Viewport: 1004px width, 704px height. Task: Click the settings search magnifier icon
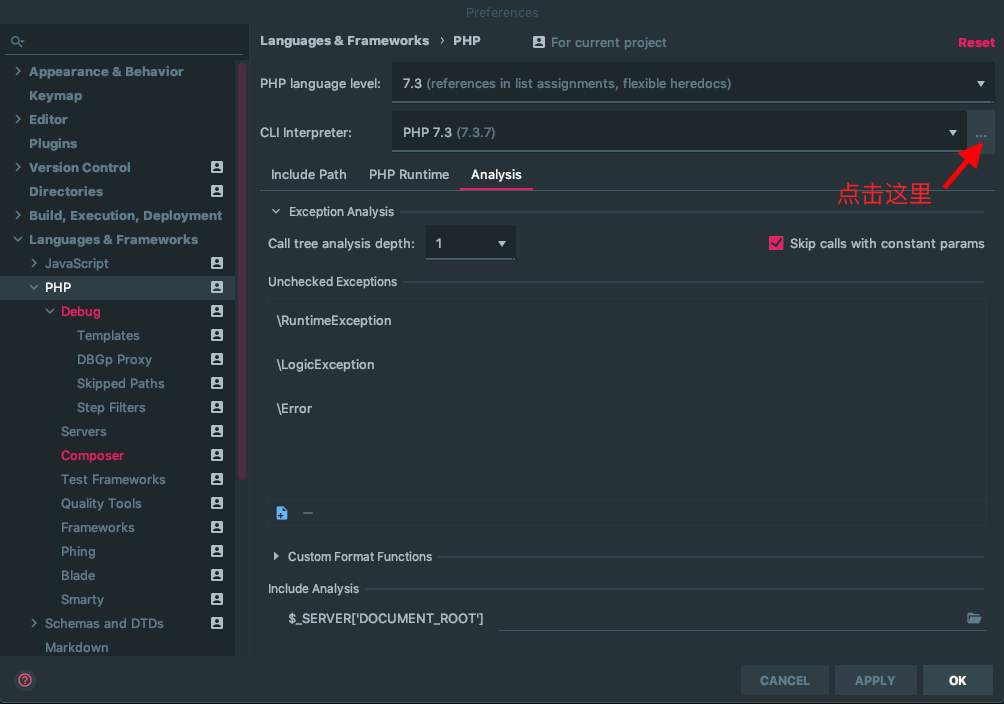[x=17, y=42]
